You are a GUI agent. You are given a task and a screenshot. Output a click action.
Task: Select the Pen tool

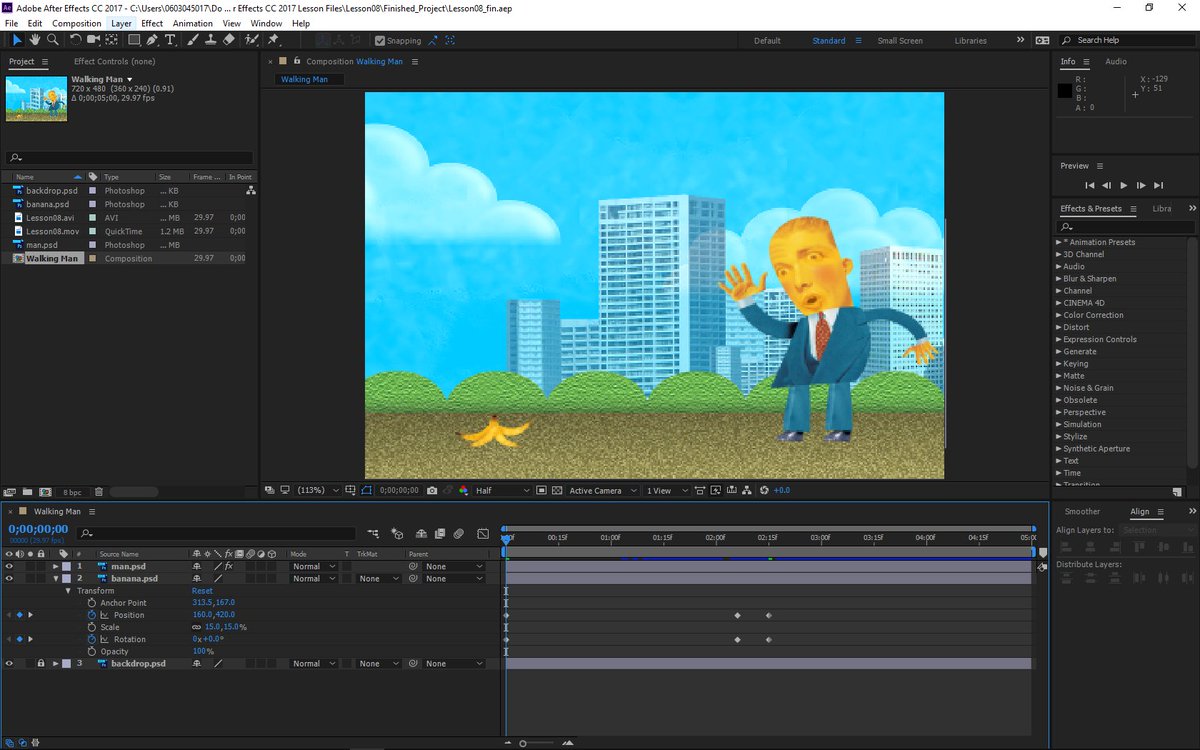click(152, 40)
